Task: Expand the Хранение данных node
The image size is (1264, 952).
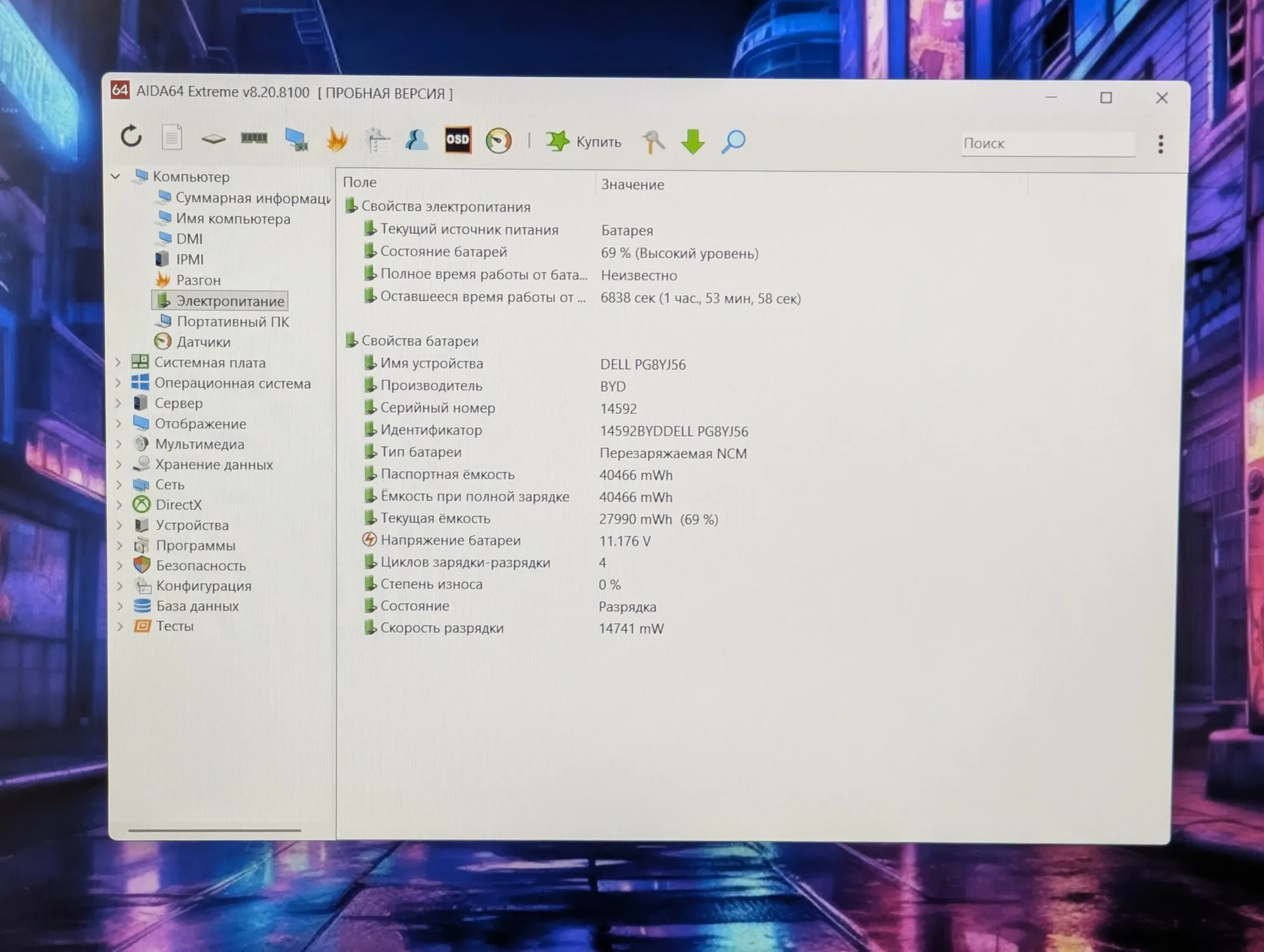Action: 119,464
